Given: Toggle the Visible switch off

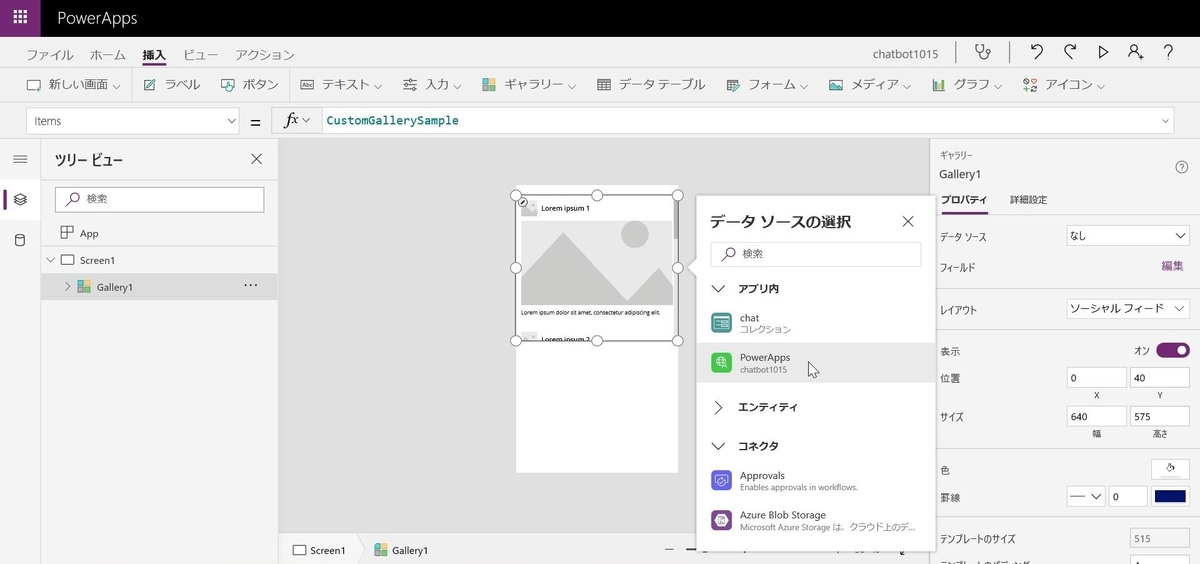Looking at the screenshot, I should [1173, 350].
